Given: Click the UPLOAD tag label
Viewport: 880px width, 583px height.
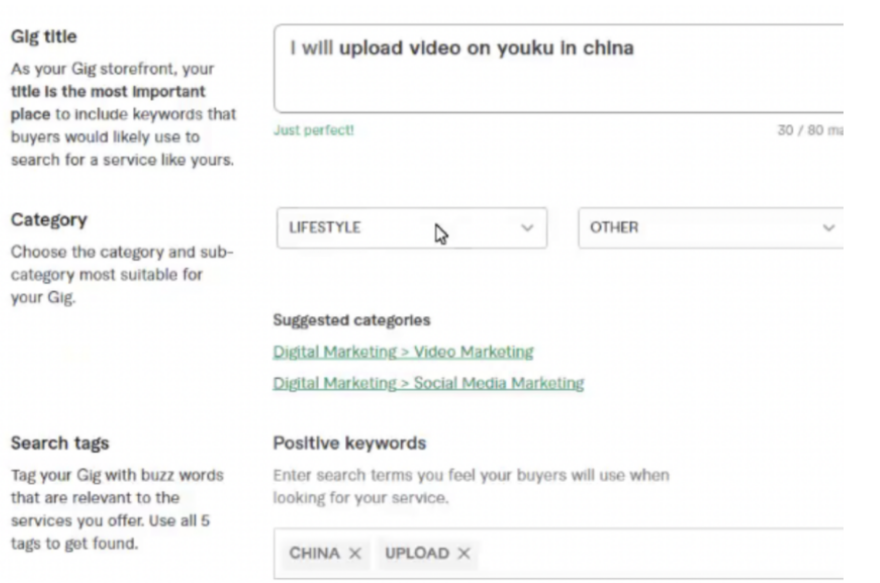Looking at the screenshot, I should [x=417, y=553].
